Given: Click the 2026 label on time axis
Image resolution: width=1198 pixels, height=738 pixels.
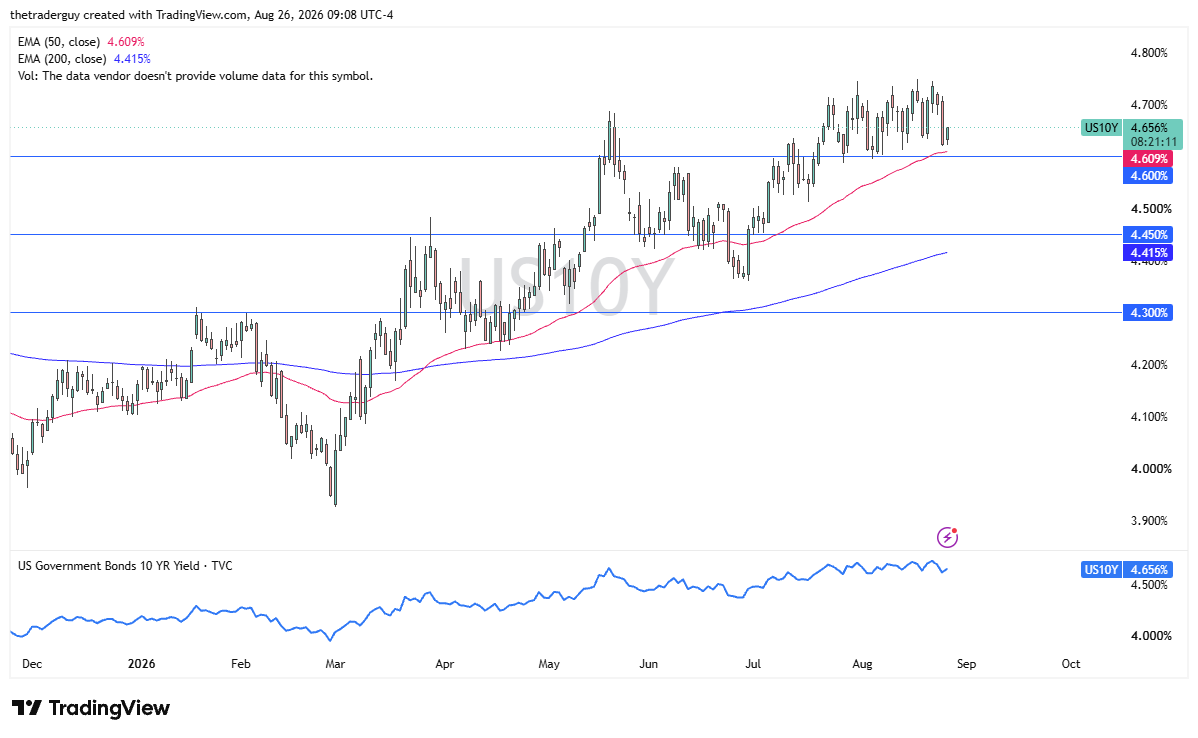Looking at the screenshot, I should pyautogui.click(x=141, y=664).
